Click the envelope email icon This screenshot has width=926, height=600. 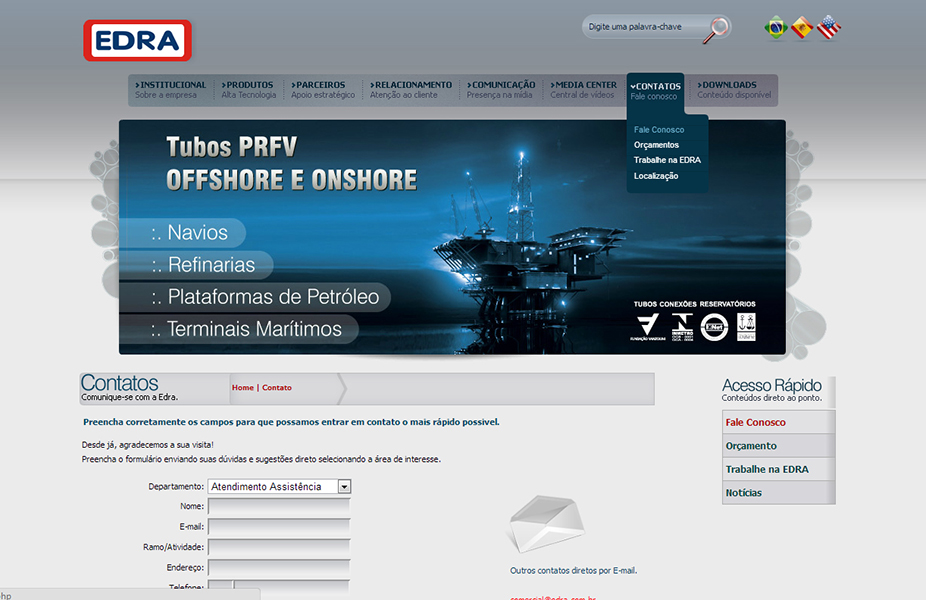point(546,523)
